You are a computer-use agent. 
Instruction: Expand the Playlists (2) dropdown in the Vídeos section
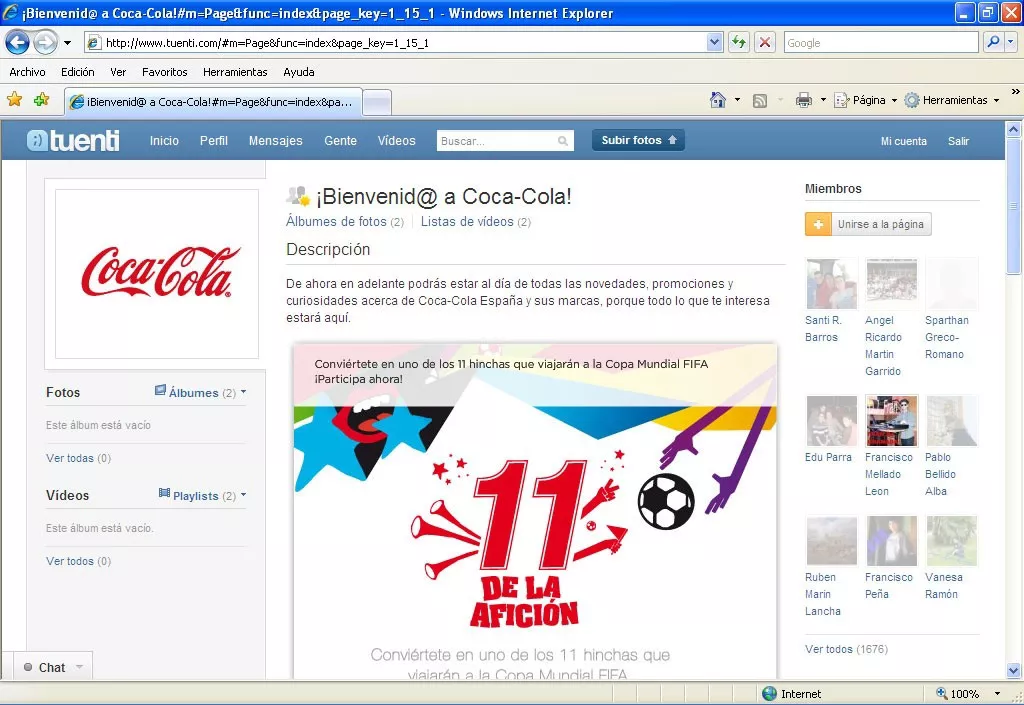click(202, 495)
